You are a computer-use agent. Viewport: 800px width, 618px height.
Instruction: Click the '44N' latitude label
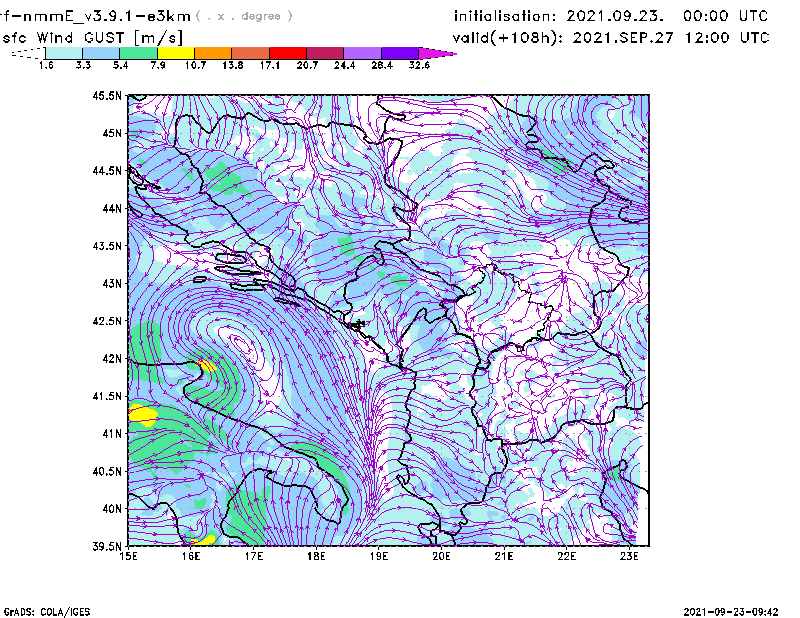[x=112, y=208]
